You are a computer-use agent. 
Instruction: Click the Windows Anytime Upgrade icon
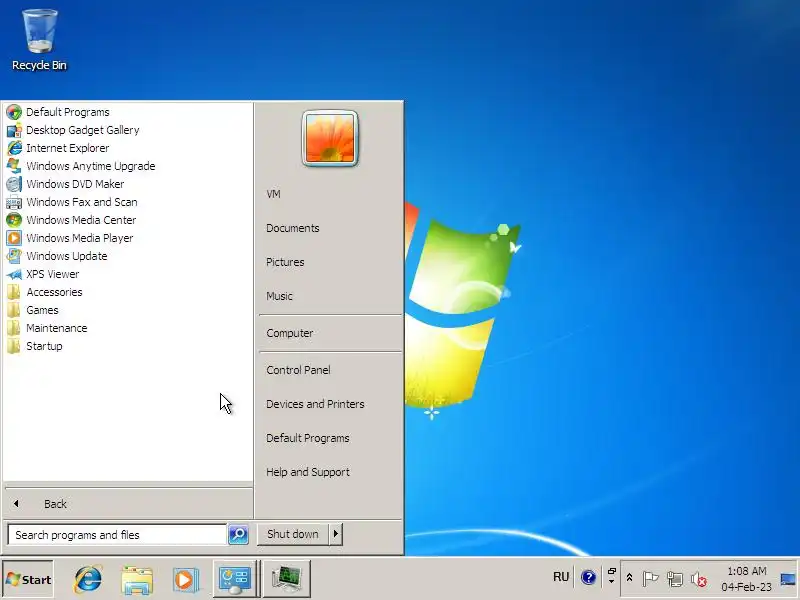pyautogui.click(x=14, y=166)
